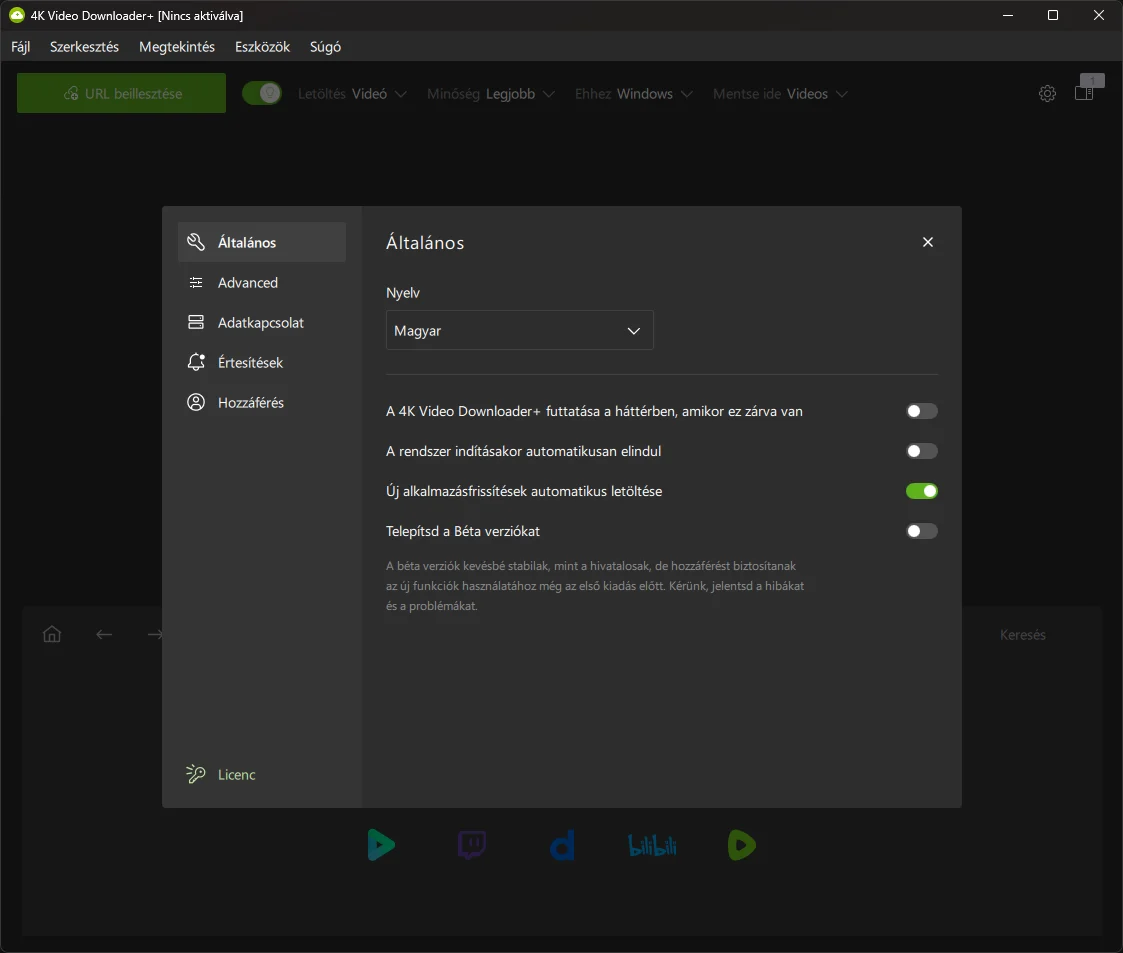Viewport: 1123px width, 953px height.
Task: Click the browser panel toggle icon
Action: 1084,93
